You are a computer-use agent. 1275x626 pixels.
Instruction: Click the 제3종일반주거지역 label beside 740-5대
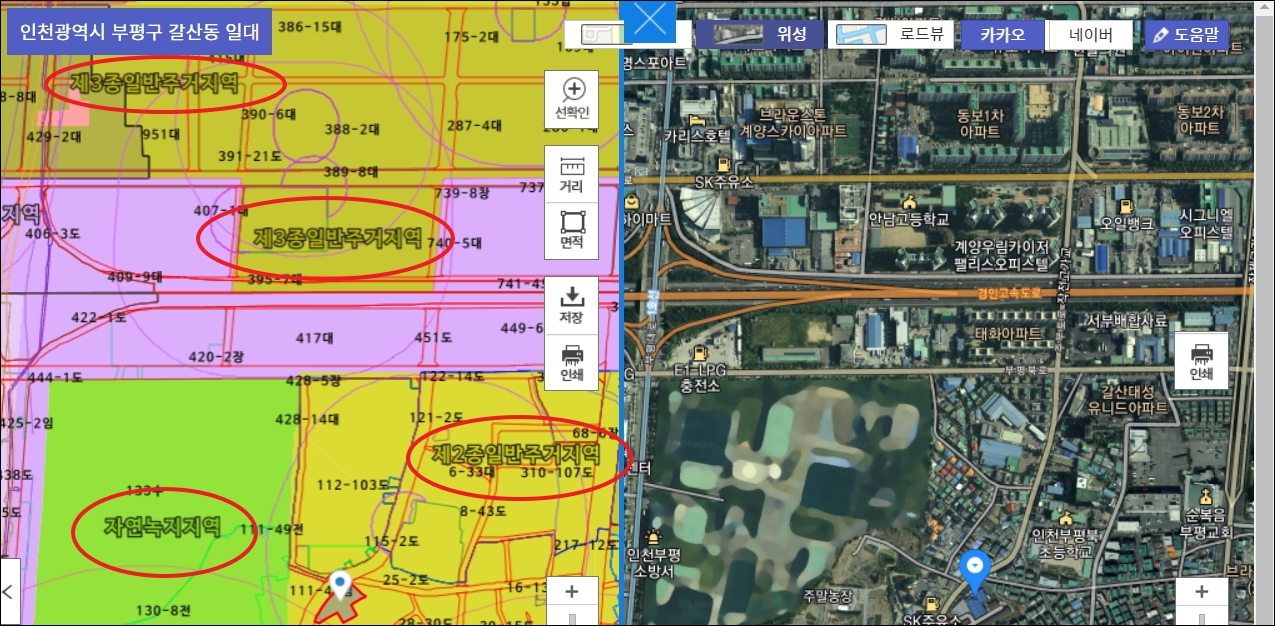[x=337, y=238]
